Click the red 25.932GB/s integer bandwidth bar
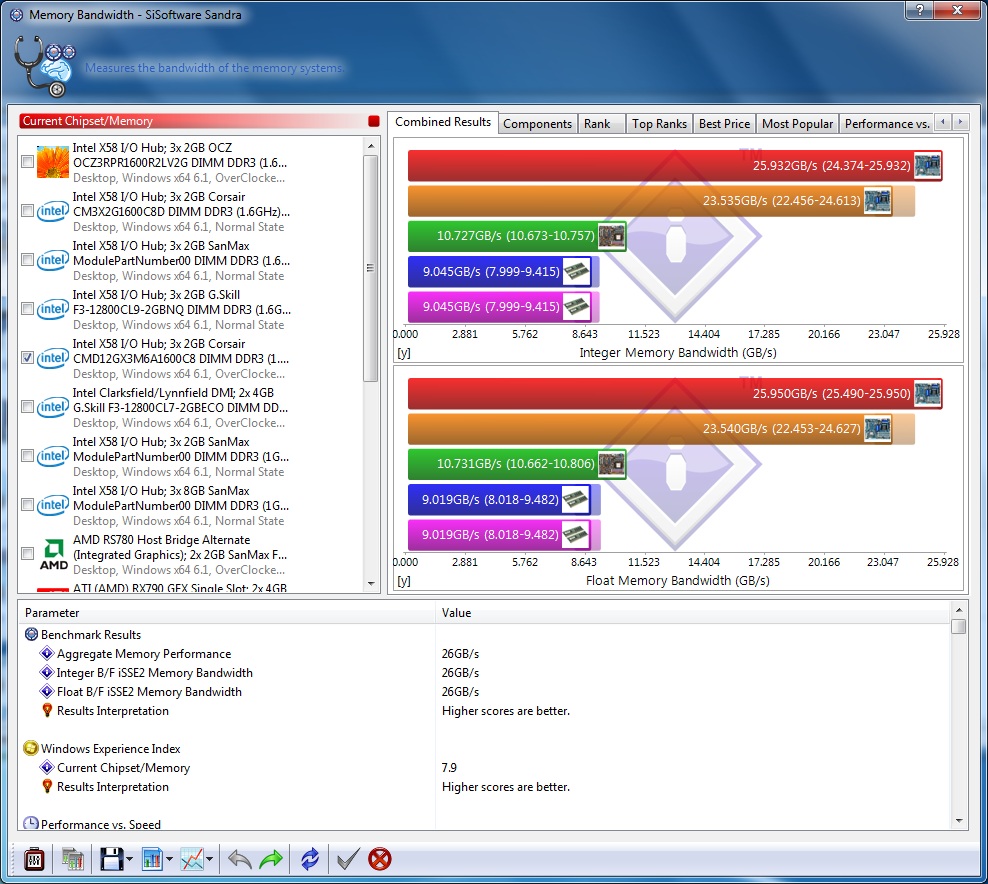Screen dimensions: 988x884 675,166
